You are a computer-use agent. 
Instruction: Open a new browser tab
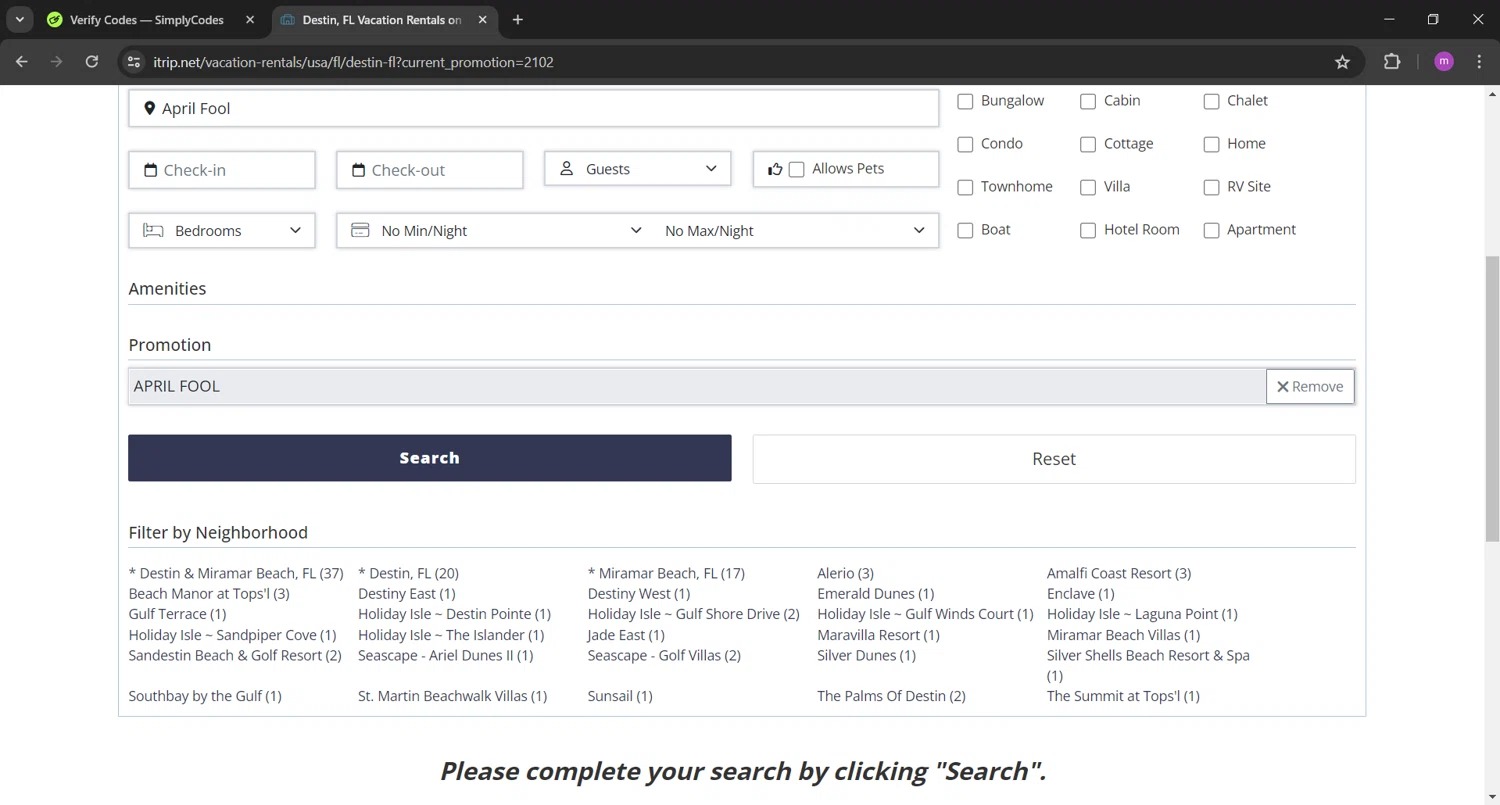[517, 20]
